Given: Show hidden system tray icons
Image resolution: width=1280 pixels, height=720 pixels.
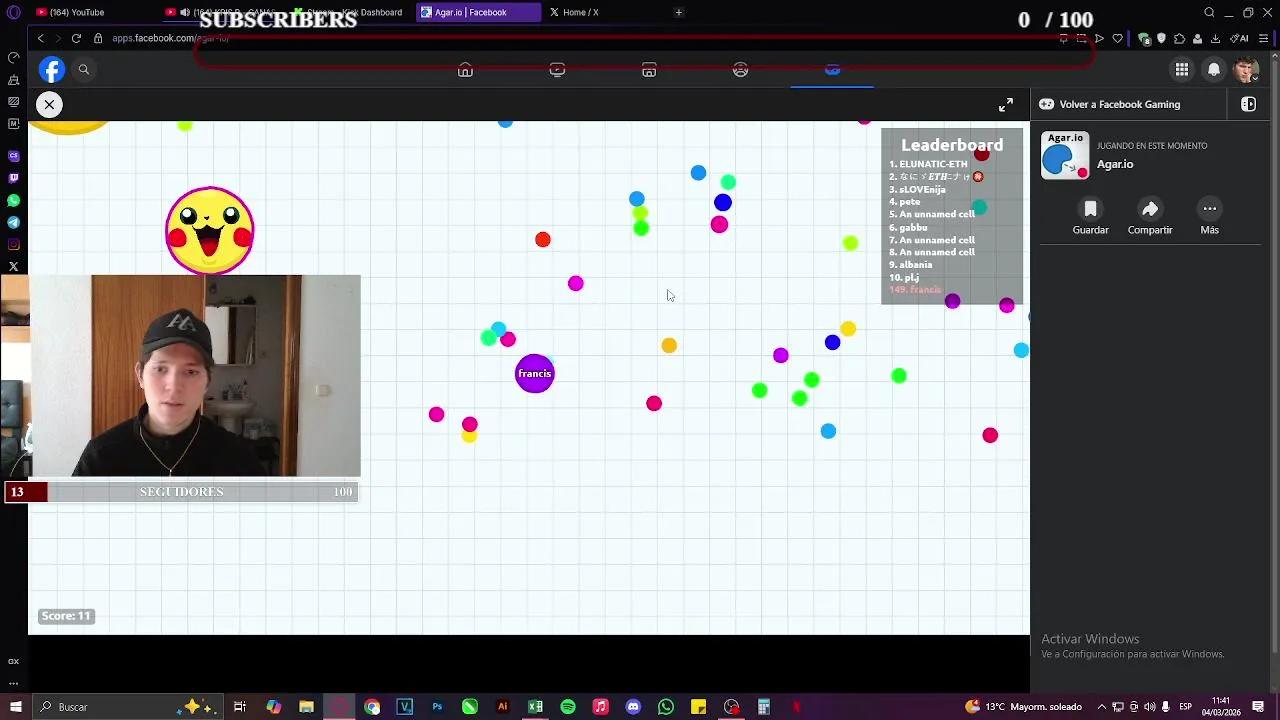Looking at the screenshot, I should [x=1101, y=707].
